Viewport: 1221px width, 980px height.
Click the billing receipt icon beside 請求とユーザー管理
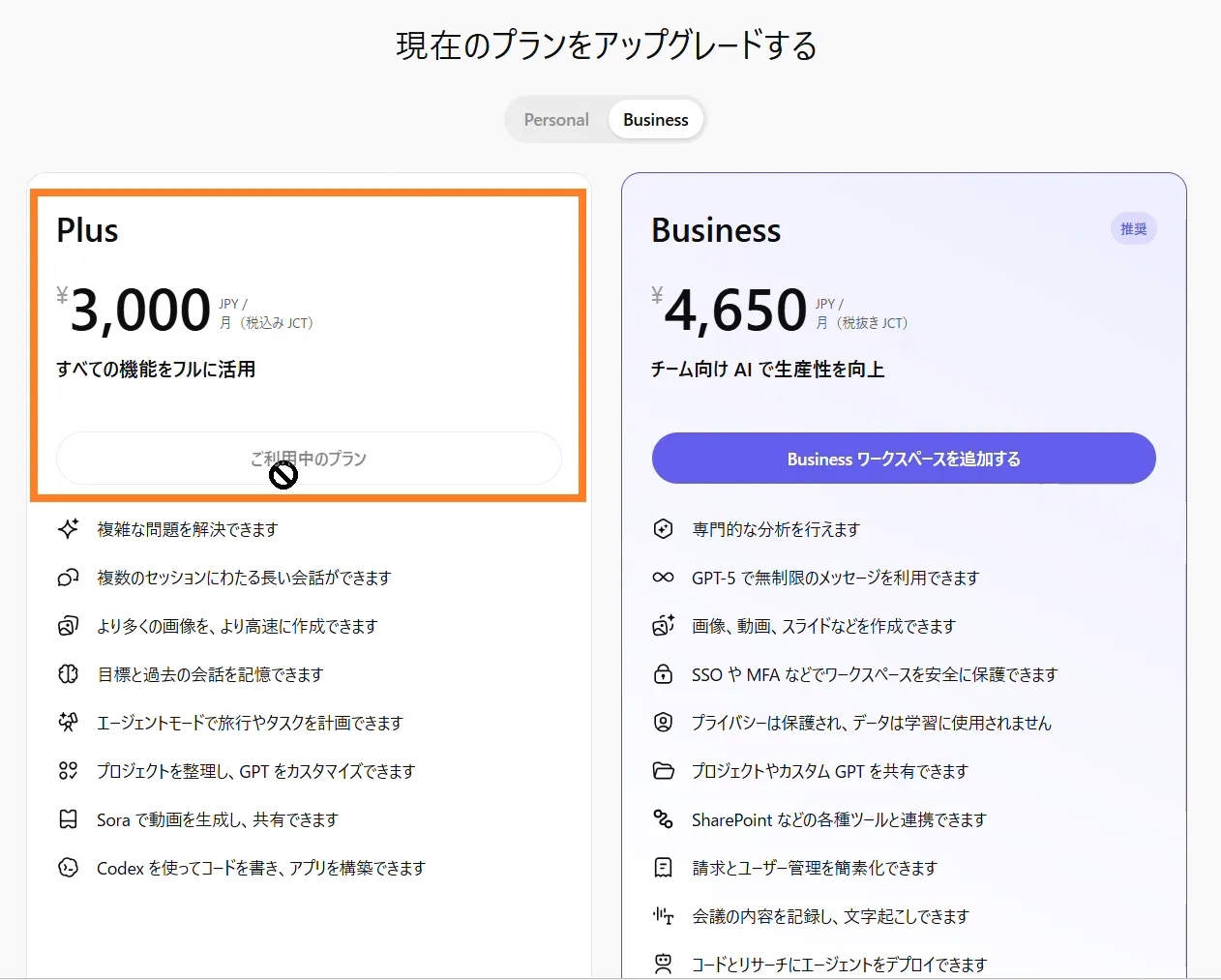coord(663,868)
